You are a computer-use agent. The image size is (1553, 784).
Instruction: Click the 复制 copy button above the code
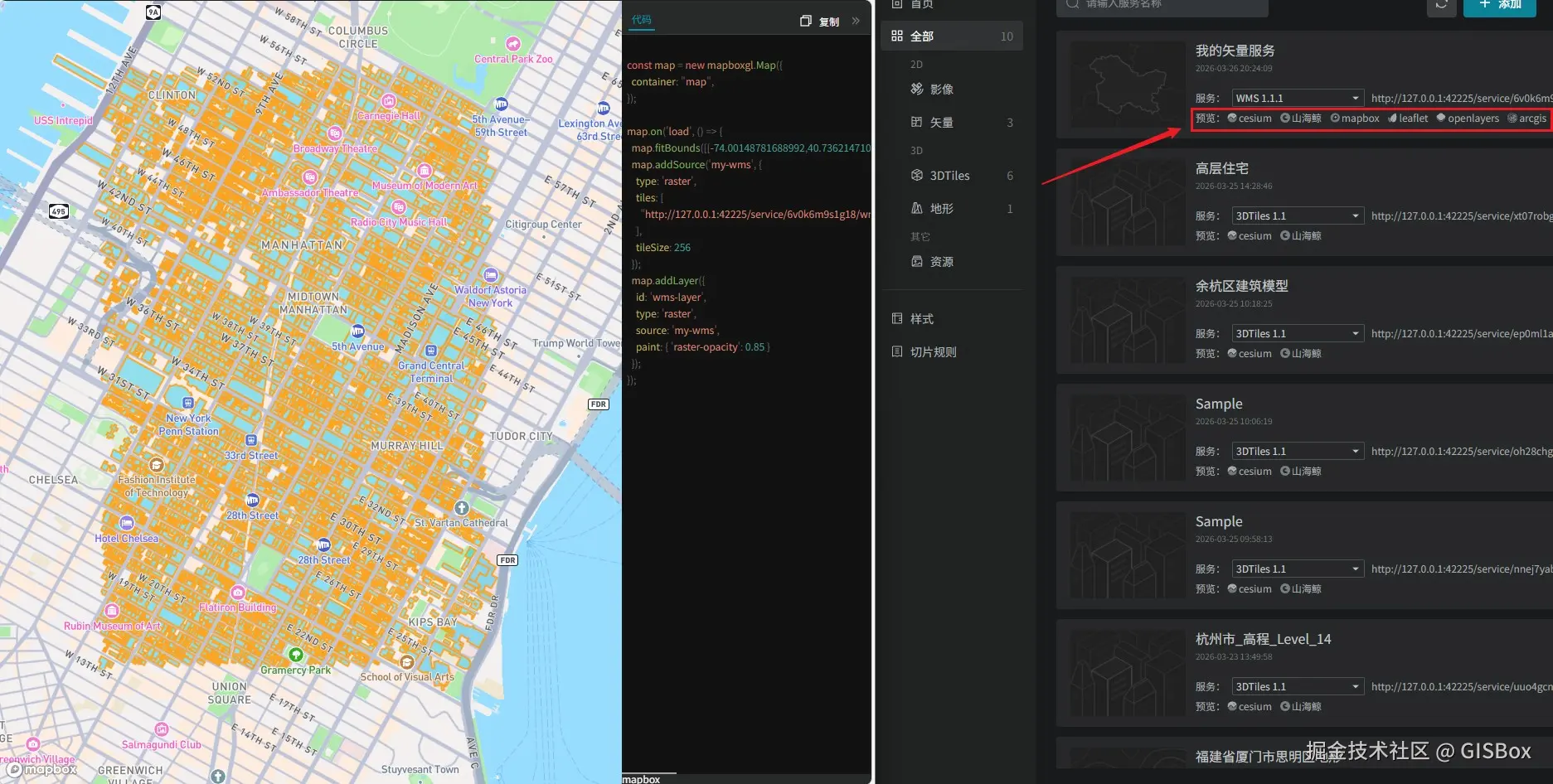pyautogui.click(x=820, y=22)
